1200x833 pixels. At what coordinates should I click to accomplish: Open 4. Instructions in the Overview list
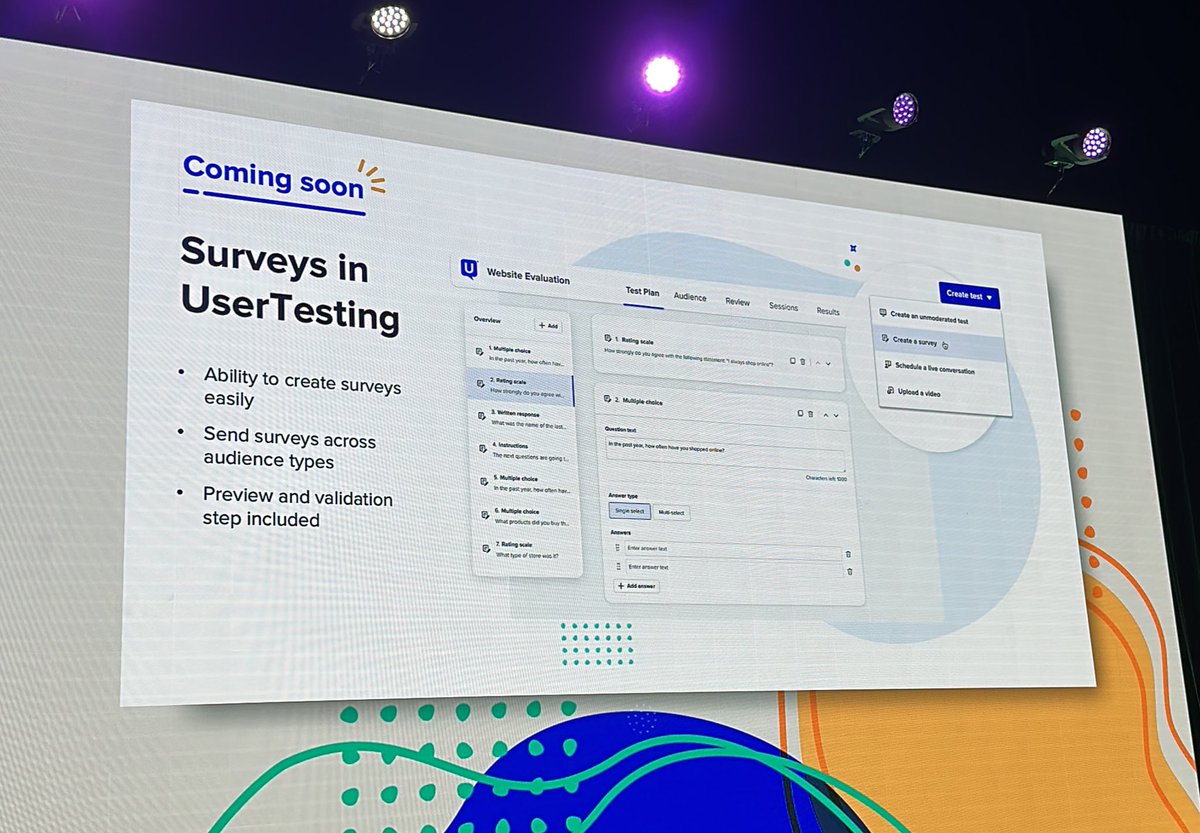point(523,451)
